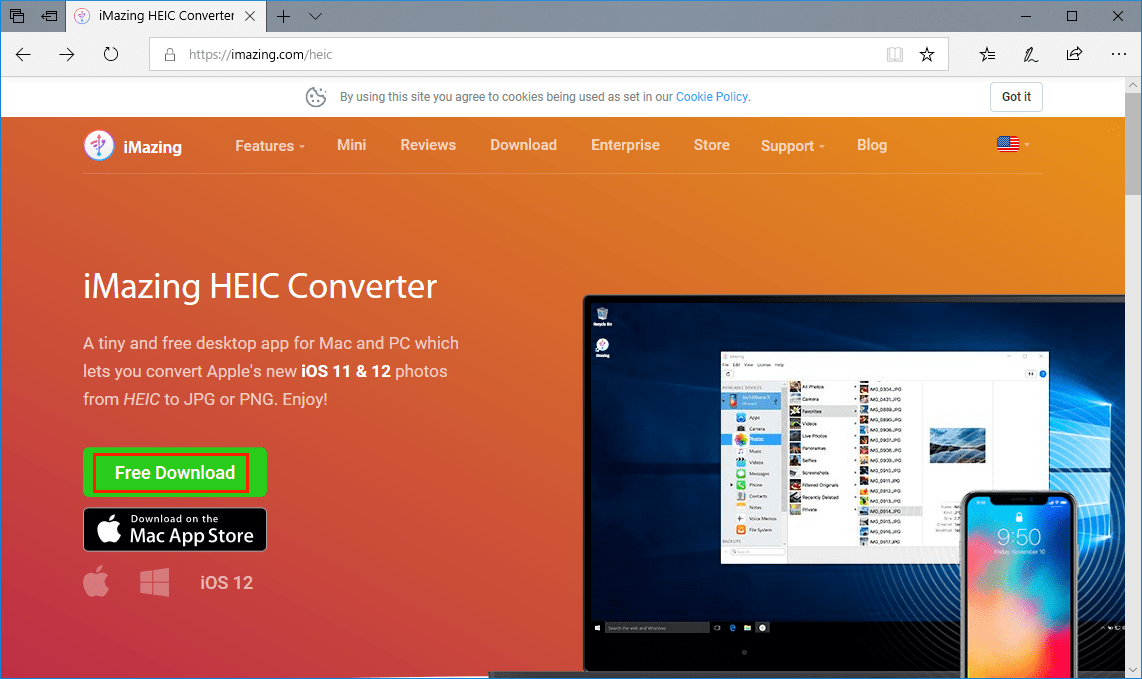Open the Reviews page
The image size is (1142, 679).
point(428,145)
